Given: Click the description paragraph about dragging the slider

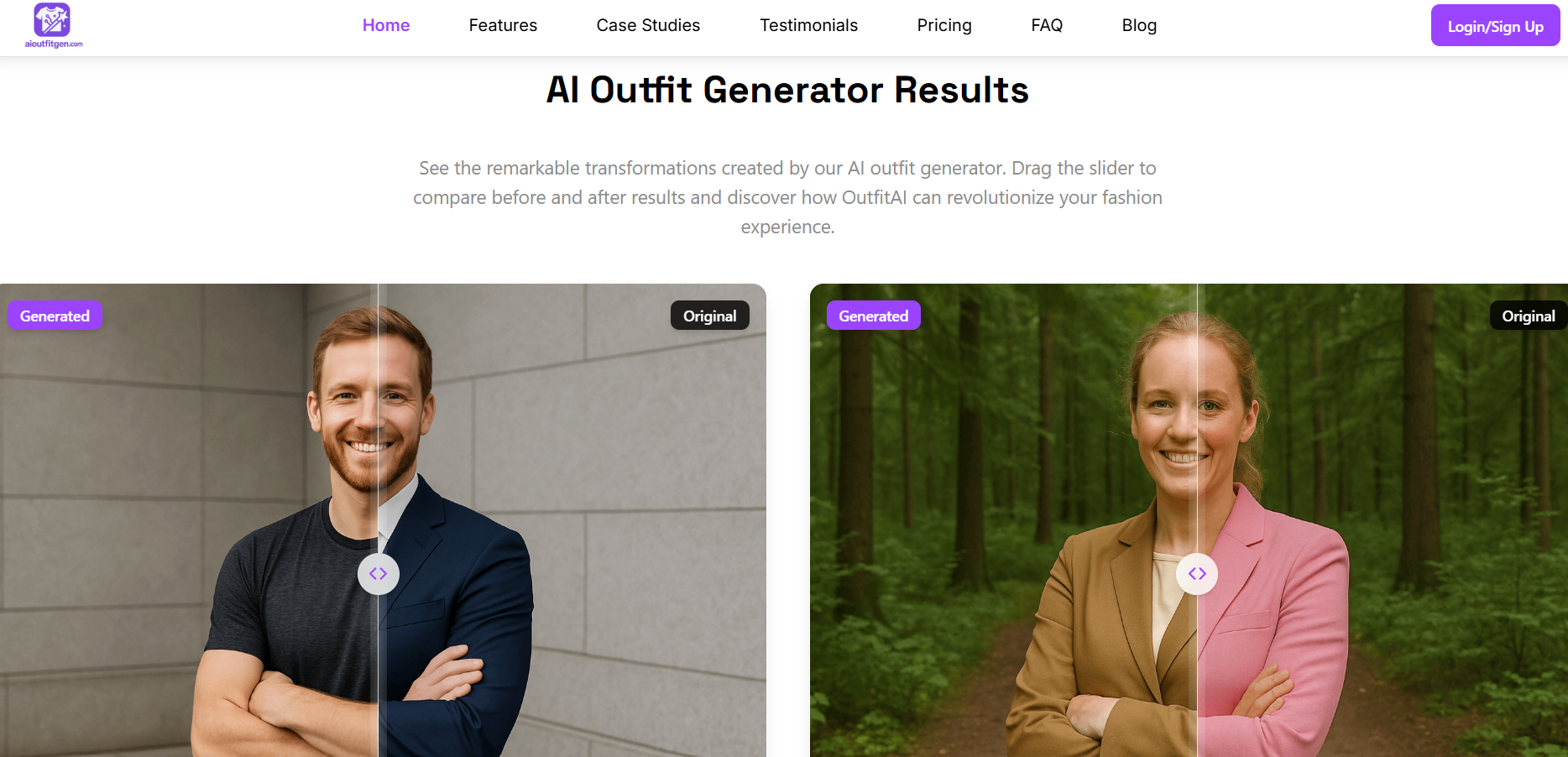Looking at the screenshot, I should click(x=787, y=197).
